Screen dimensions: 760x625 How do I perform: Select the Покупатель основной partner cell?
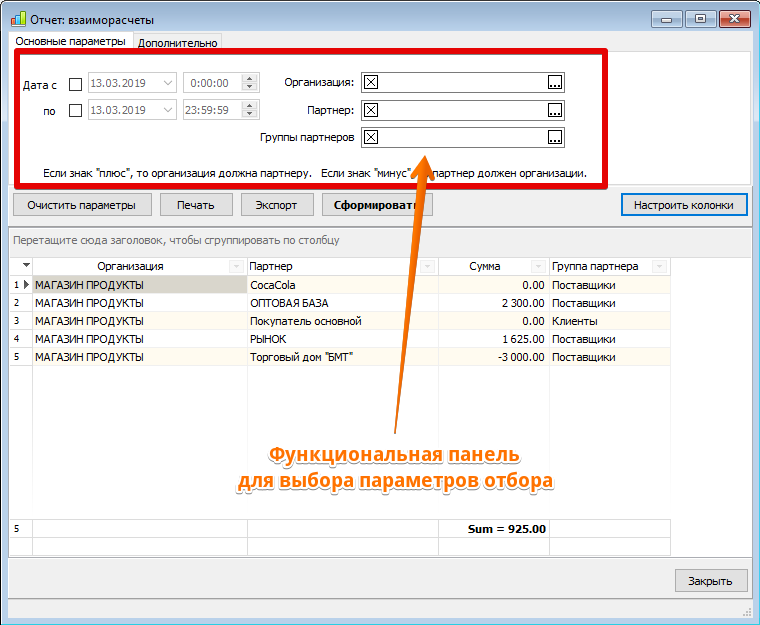coord(343,321)
